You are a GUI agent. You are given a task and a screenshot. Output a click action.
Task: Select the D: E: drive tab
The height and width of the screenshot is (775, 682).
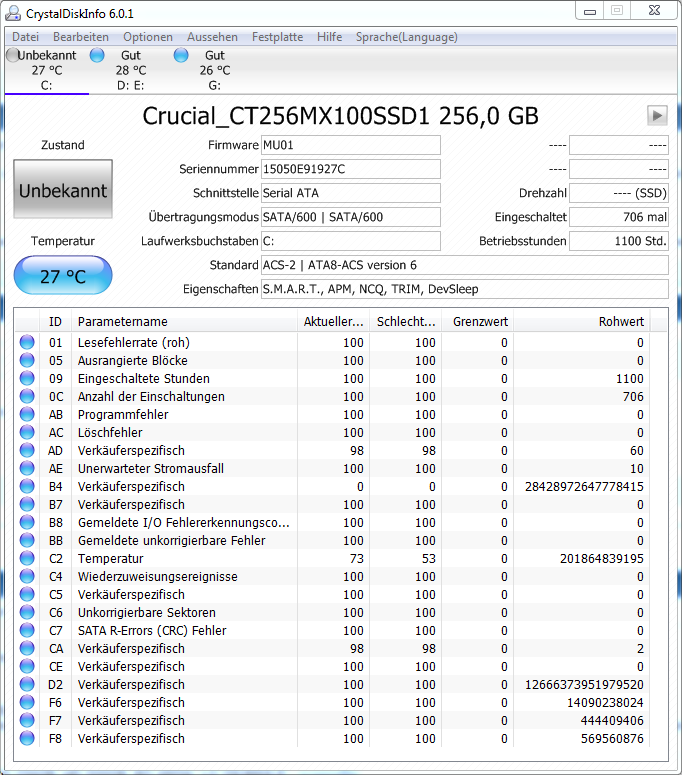click(130, 70)
